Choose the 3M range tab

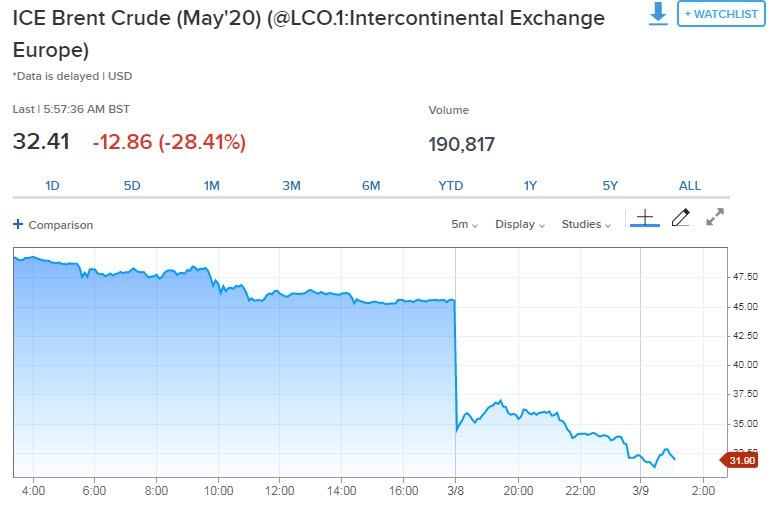[x=291, y=185]
